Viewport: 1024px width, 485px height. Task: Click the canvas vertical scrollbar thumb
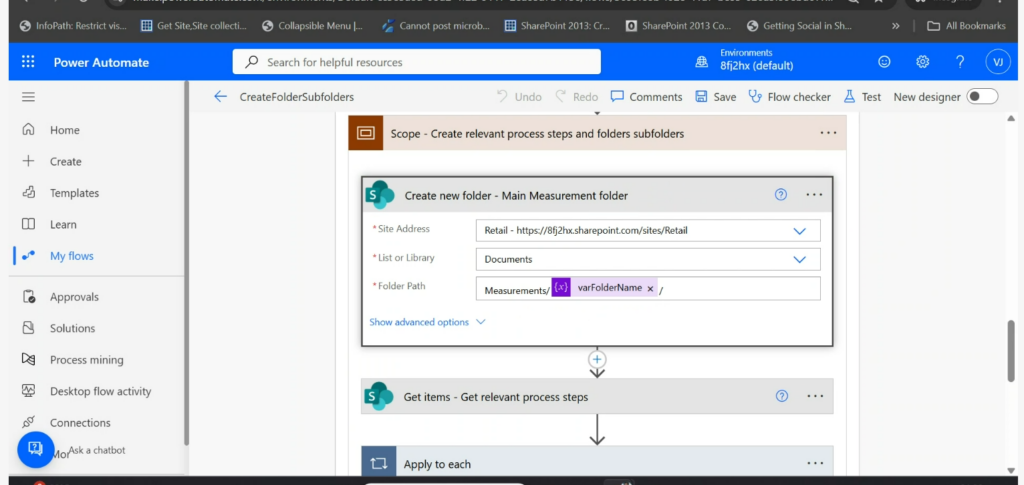1011,350
